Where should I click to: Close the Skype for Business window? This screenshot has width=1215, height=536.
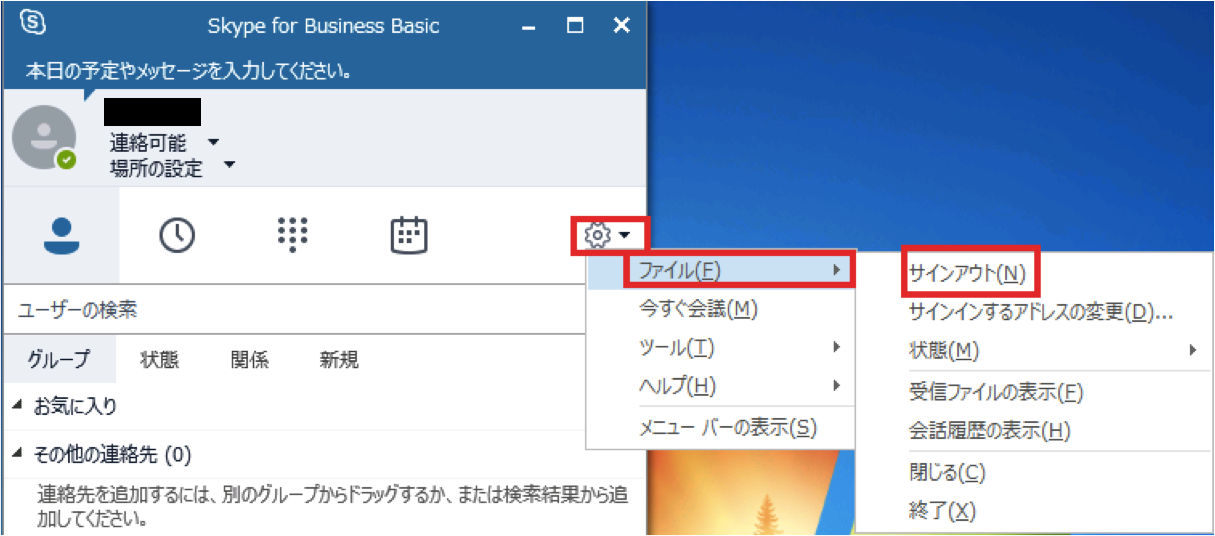[621, 26]
